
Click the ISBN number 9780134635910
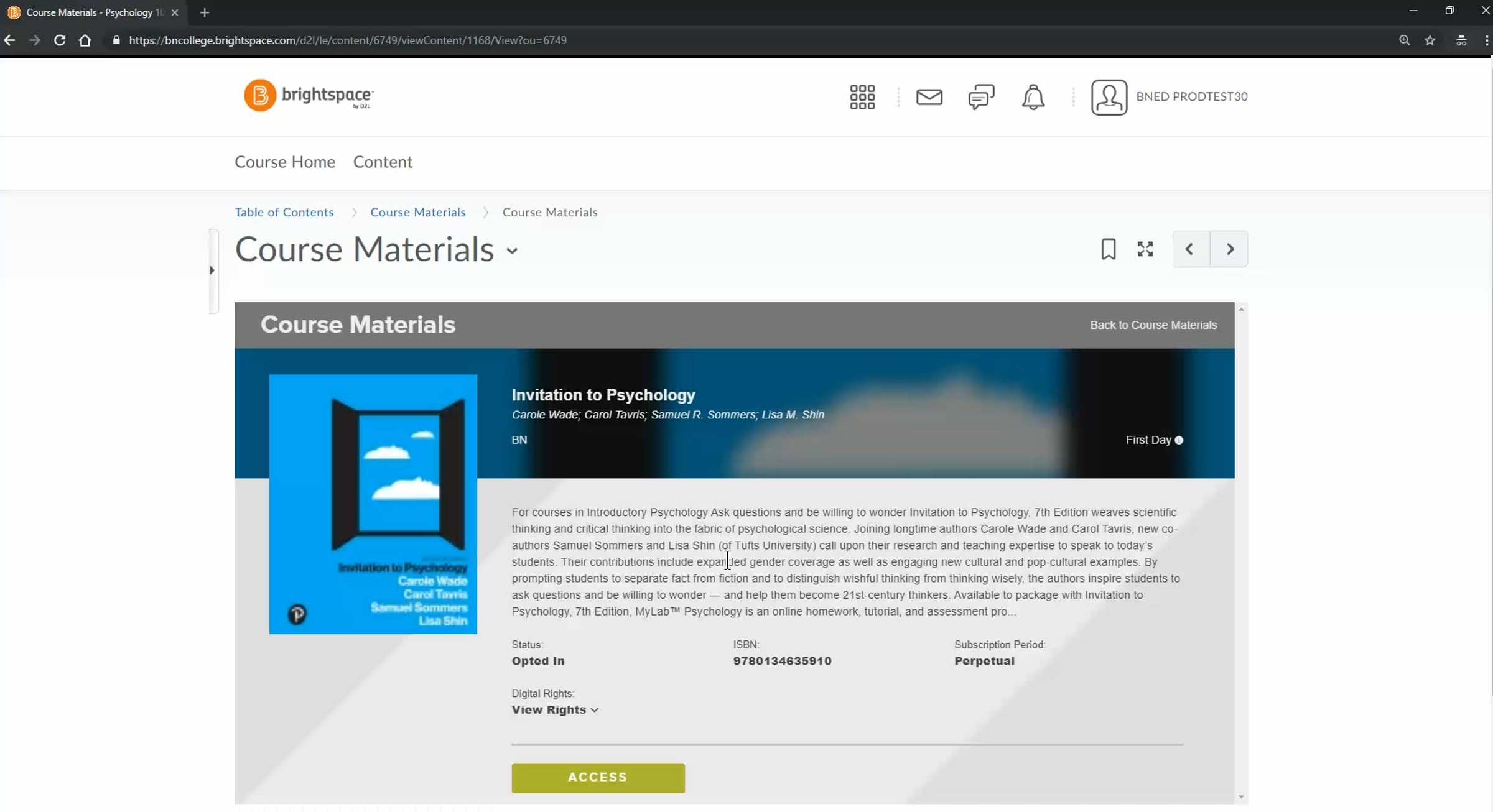782,661
